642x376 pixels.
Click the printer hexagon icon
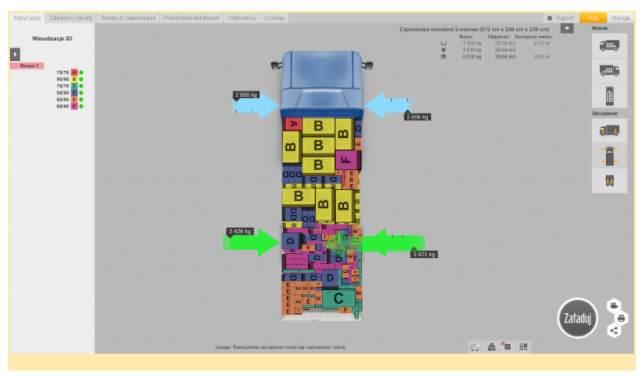[621, 318]
